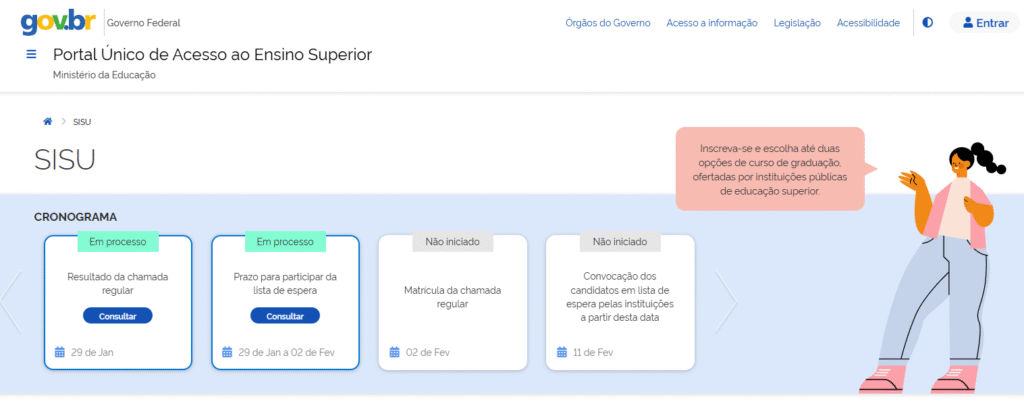Screen dimensions: 1024x412
Task: Open the Acessibilidade link
Action: pyautogui.click(x=868, y=23)
